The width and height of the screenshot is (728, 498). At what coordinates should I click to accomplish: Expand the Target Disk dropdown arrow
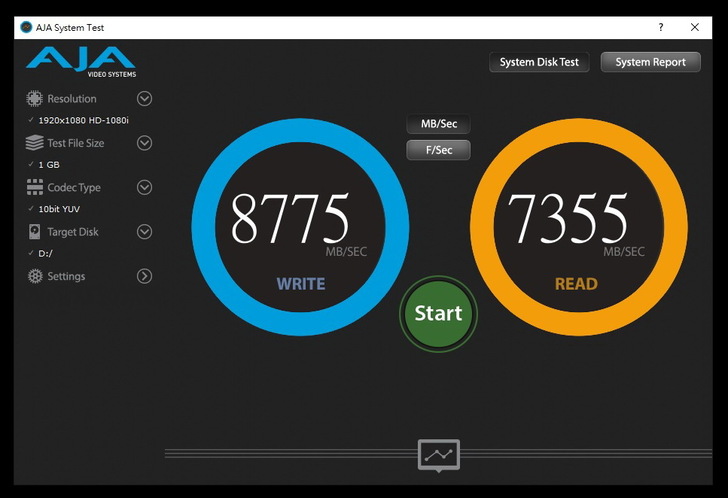[x=144, y=232]
